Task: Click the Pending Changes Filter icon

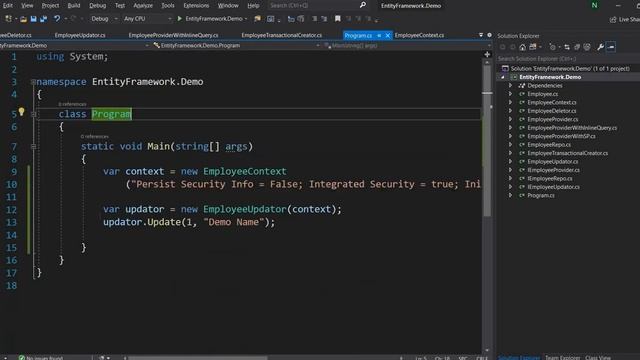Action: click(553, 47)
